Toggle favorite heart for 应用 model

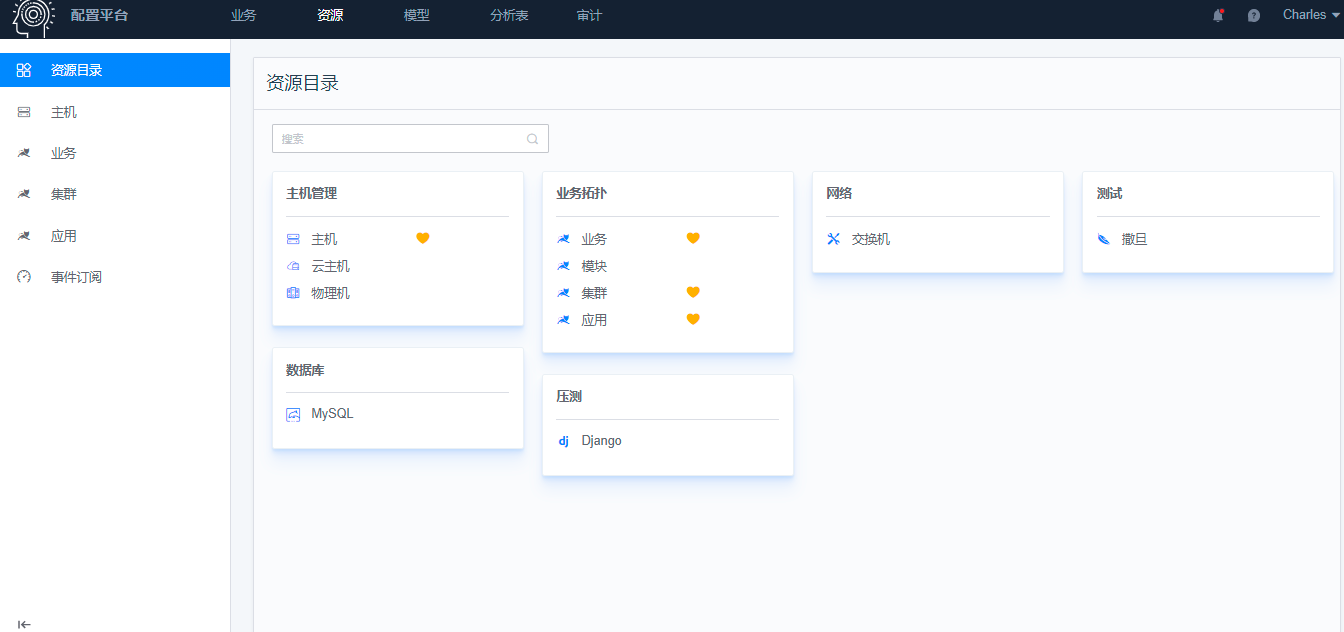pos(693,319)
